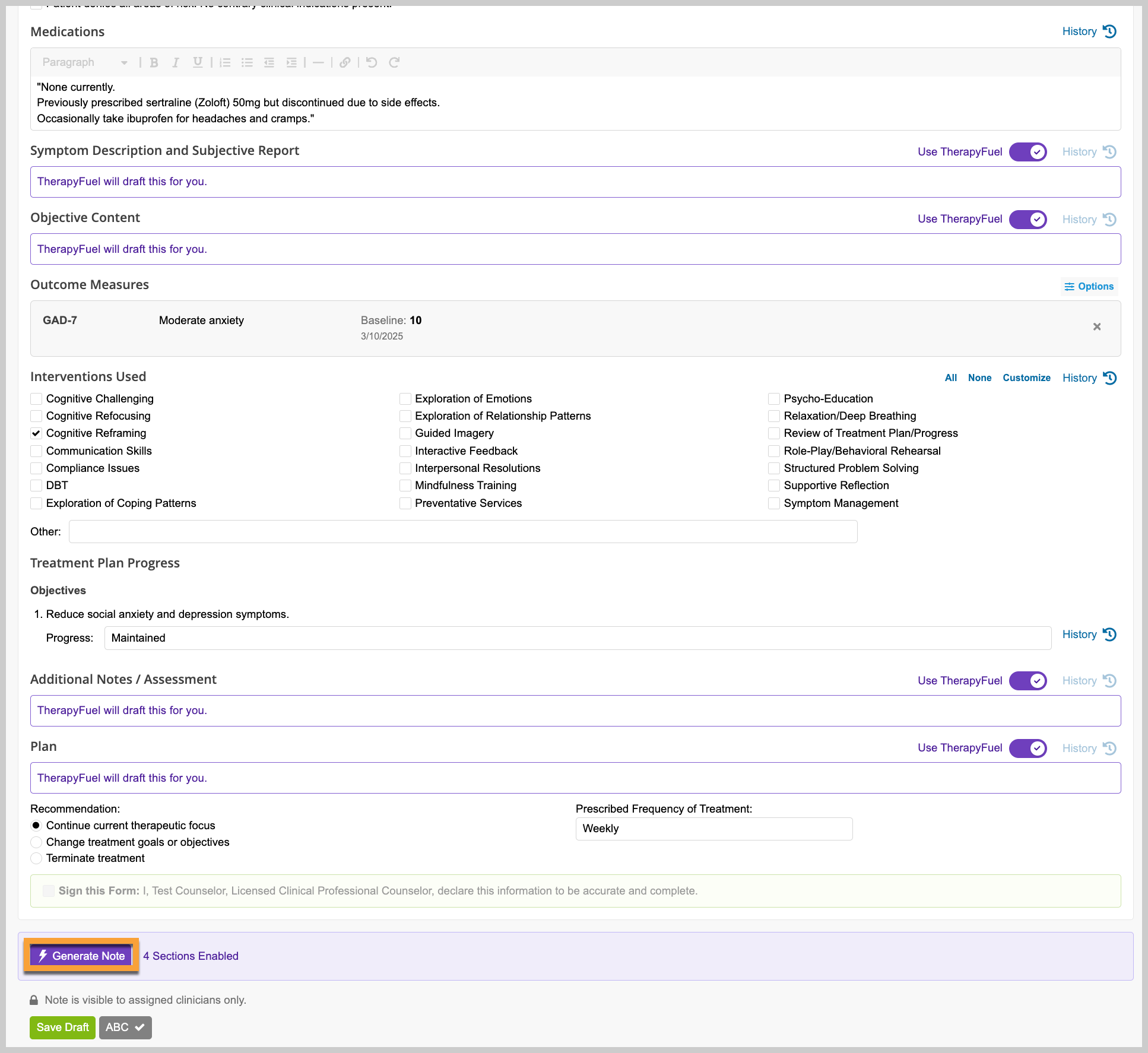Open Prescribed Frequency of Treatment dropdown

click(714, 829)
